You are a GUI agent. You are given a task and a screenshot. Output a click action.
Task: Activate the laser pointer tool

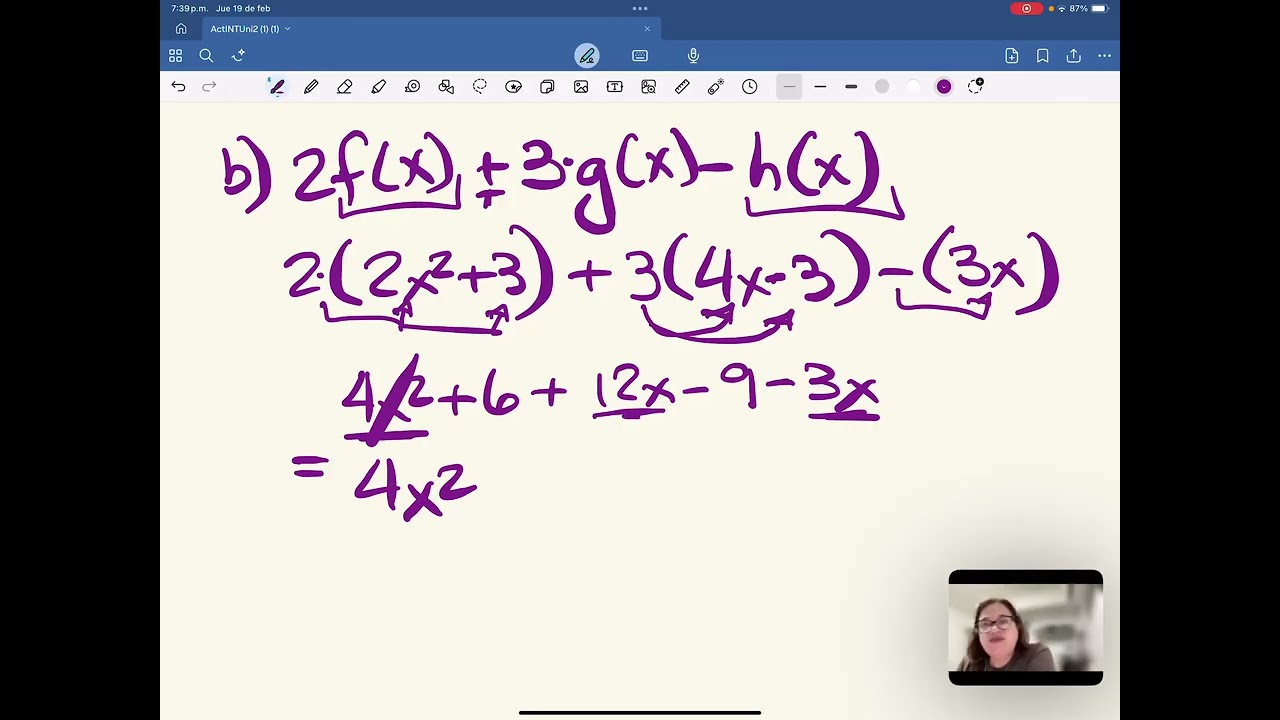point(716,87)
